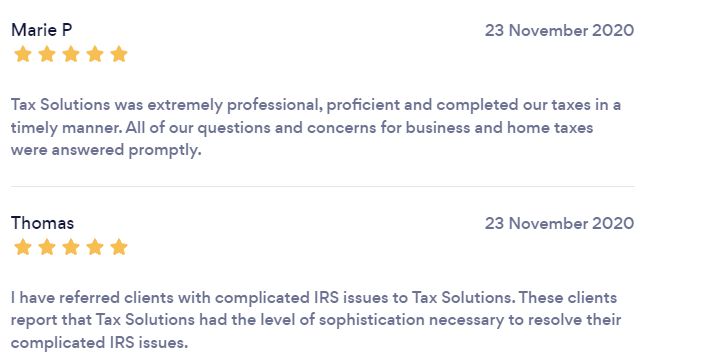This screenshot has height=362, width=704.
Task: Click the words 'were answered promptly' in Marie's review
Action: [x=106, y=150]
